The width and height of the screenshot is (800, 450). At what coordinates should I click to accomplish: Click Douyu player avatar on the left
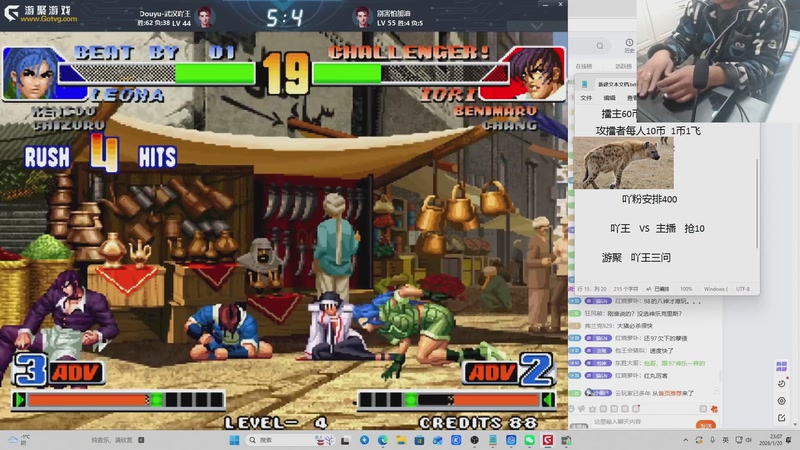coord(204,17)
